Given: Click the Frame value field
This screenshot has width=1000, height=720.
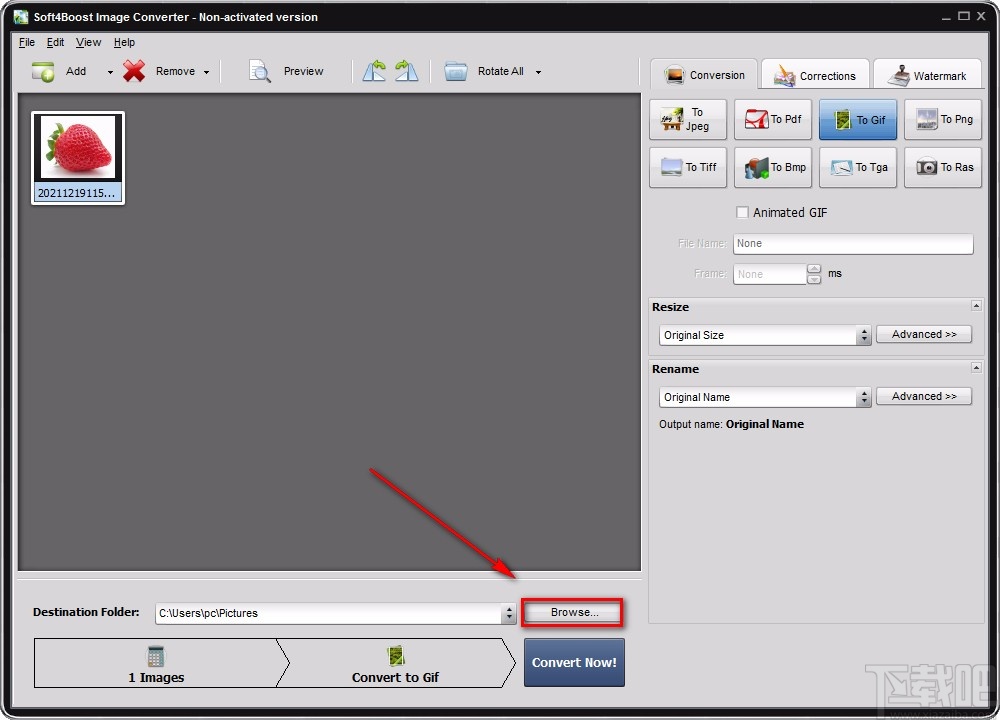Looking at the screenshot, I should (x=770, y=274).
